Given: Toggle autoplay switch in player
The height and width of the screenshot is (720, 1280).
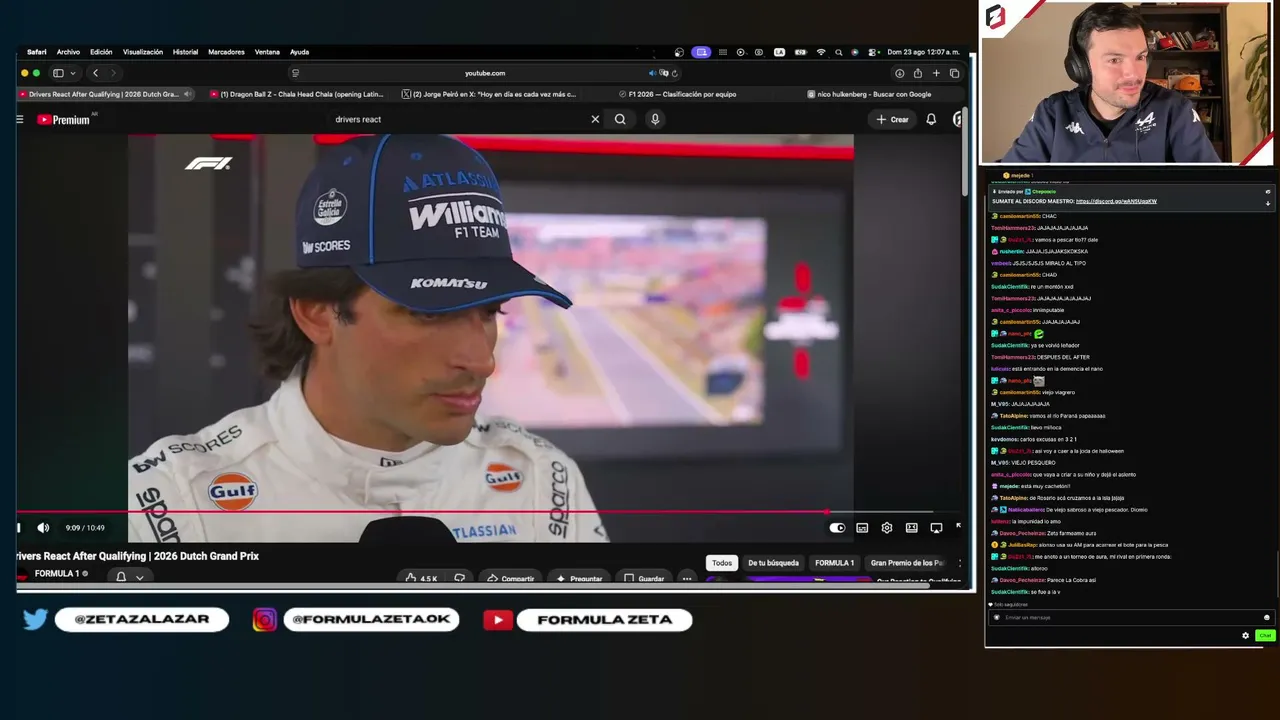Looking at the screenshot, I should (x=837, y=528).
